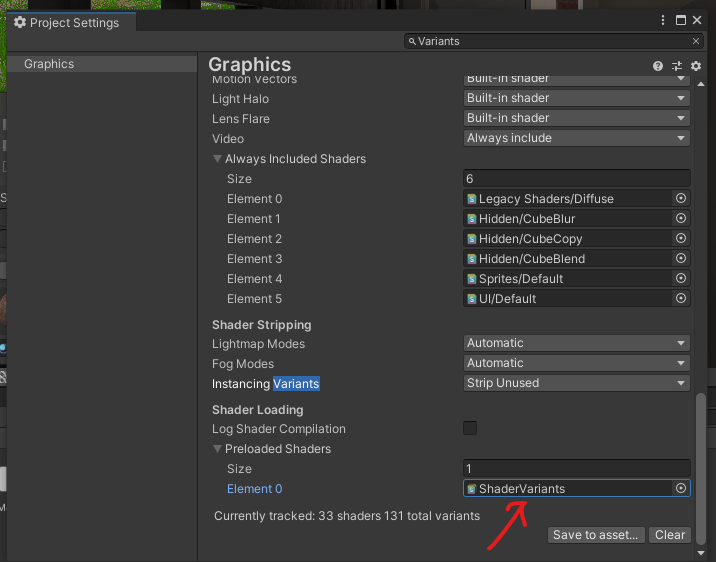716x562 pixels.
Task: Click the Graphics presets slider icon
Action: 677,66
